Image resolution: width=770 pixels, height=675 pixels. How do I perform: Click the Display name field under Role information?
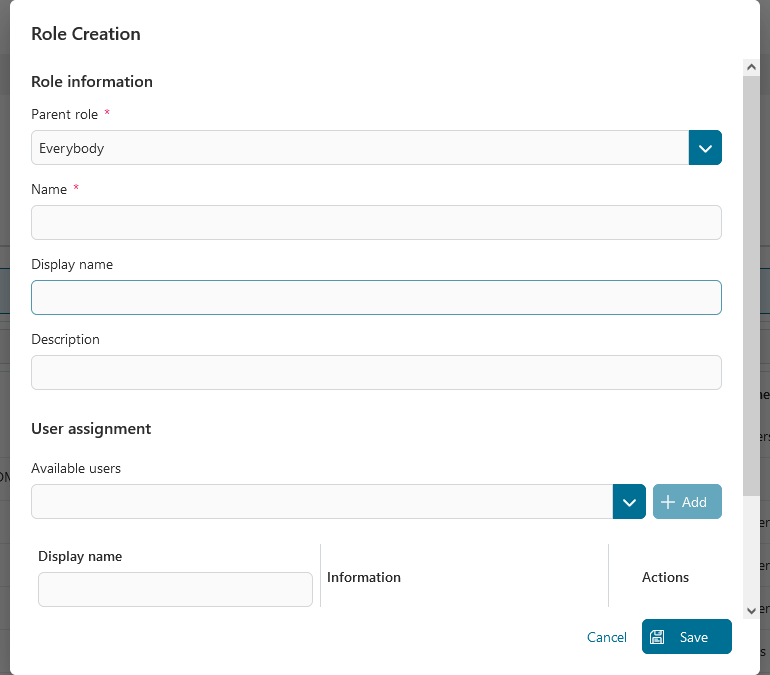[x=376, y=297]
